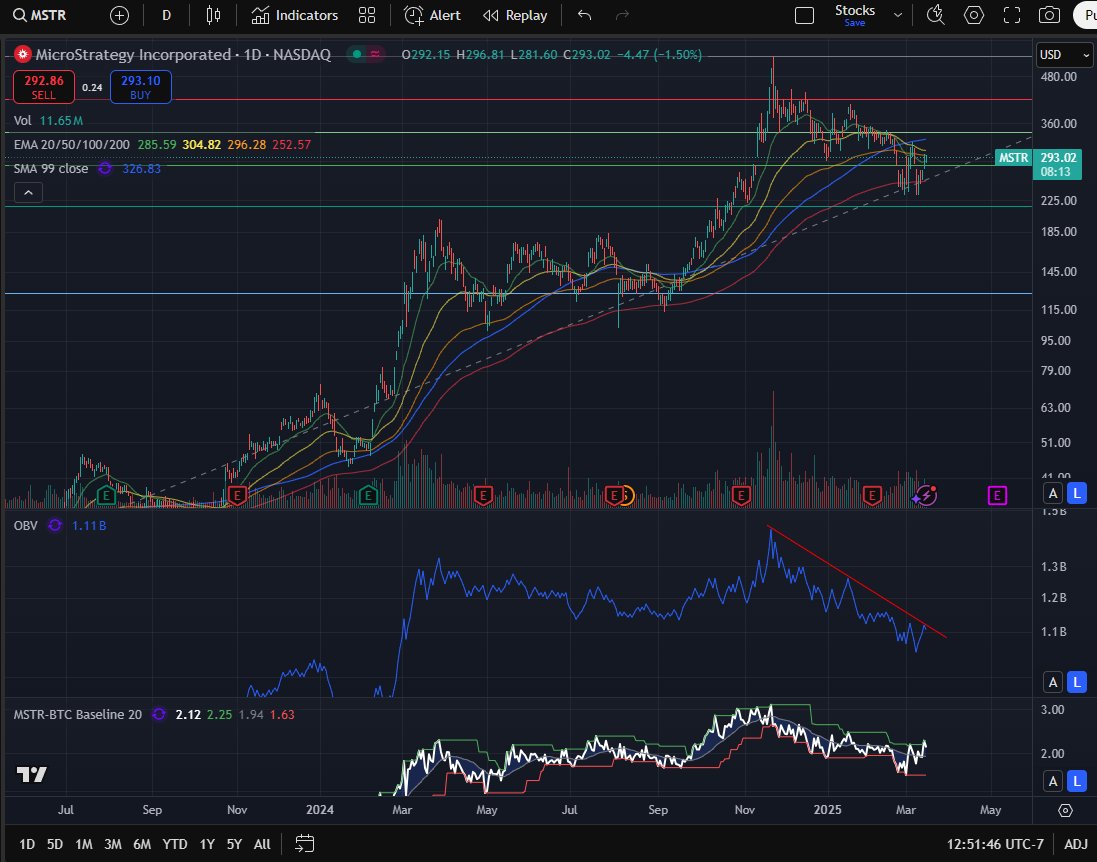Add a symbol to compare with plus icon
The width and height of the screenshot is (1097, 862).
pyautogui.click(x=120, y=15)
